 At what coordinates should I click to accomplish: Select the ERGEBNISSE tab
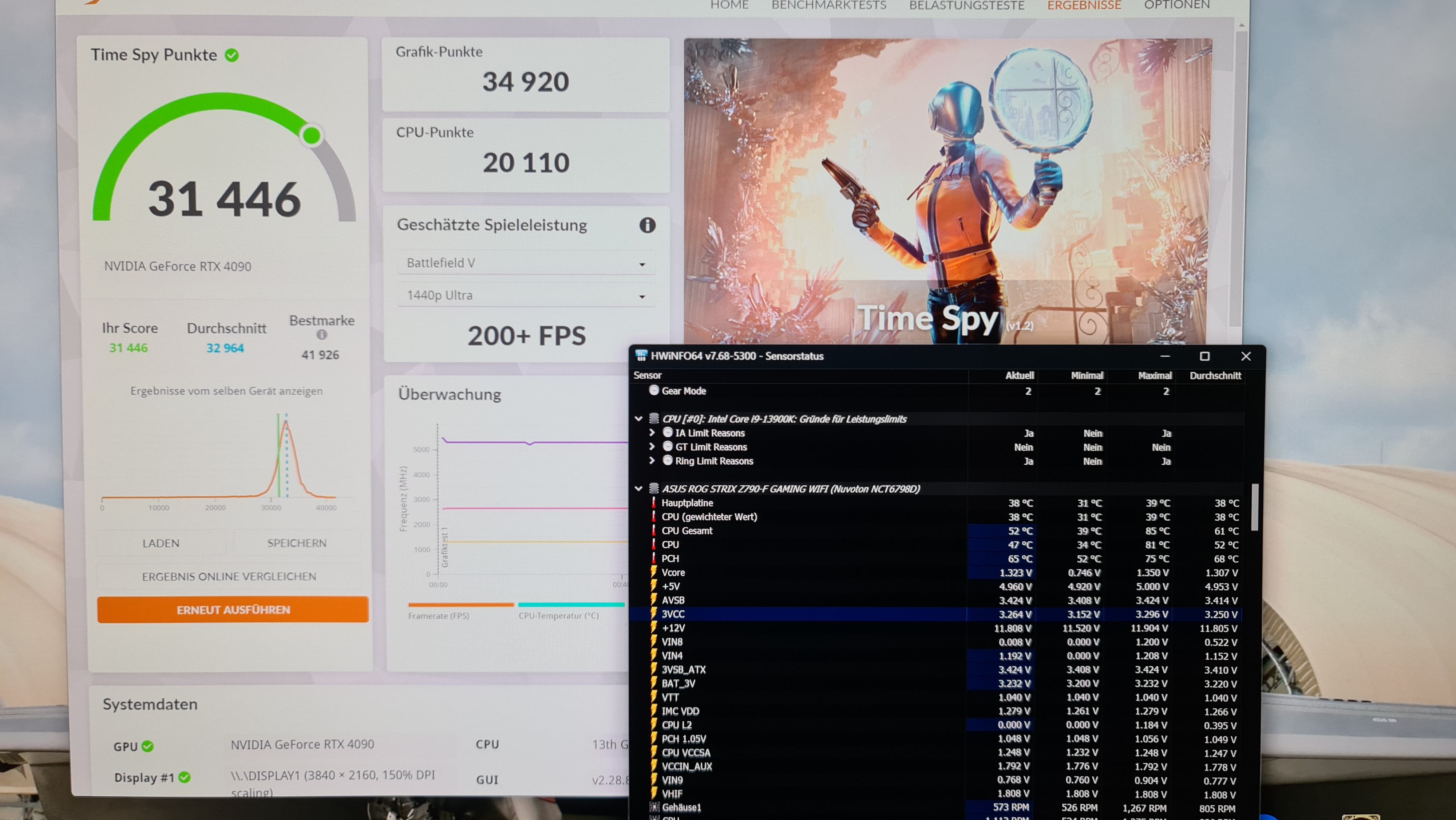click(1084, 5)
